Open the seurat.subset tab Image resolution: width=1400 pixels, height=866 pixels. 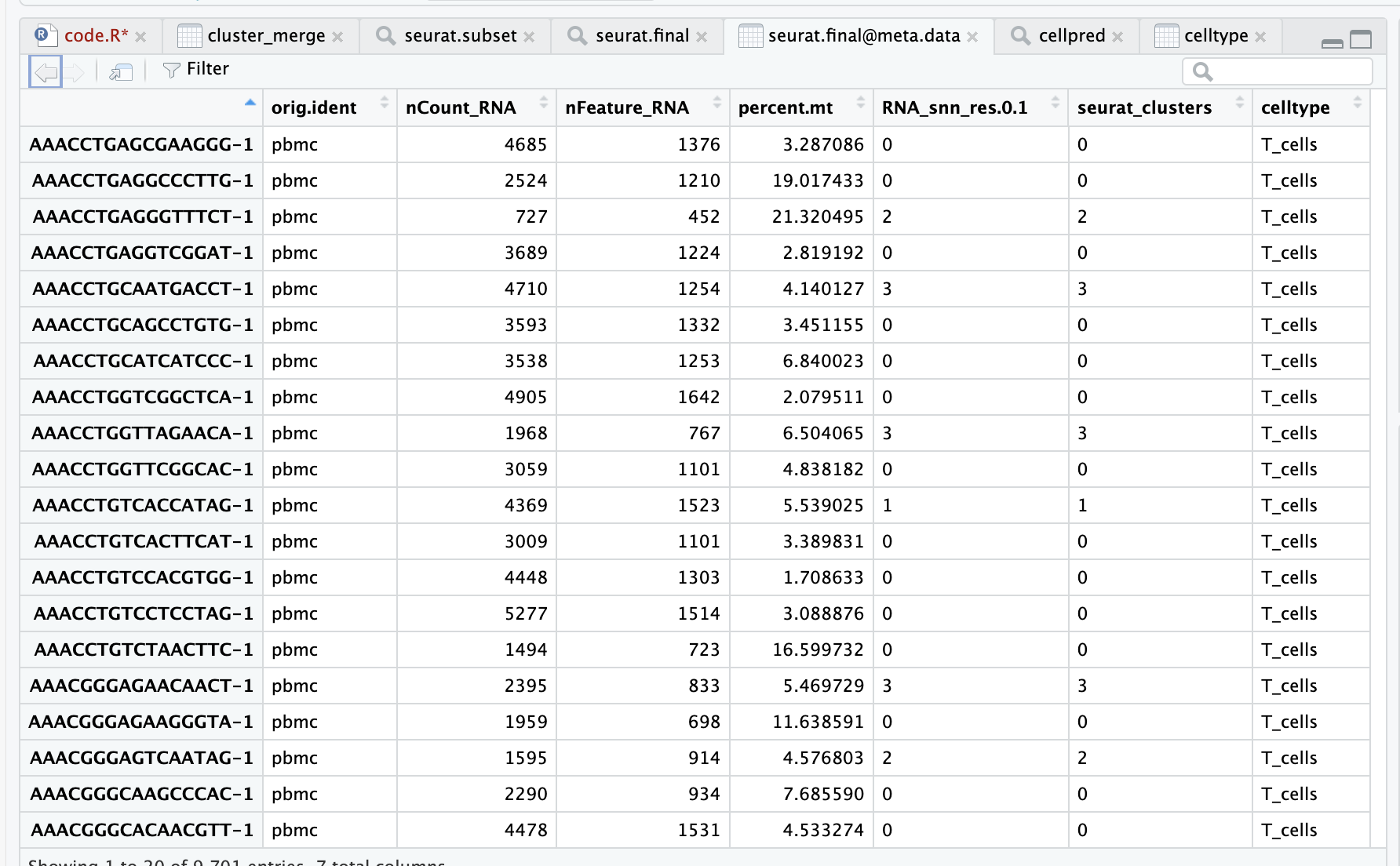460,36
